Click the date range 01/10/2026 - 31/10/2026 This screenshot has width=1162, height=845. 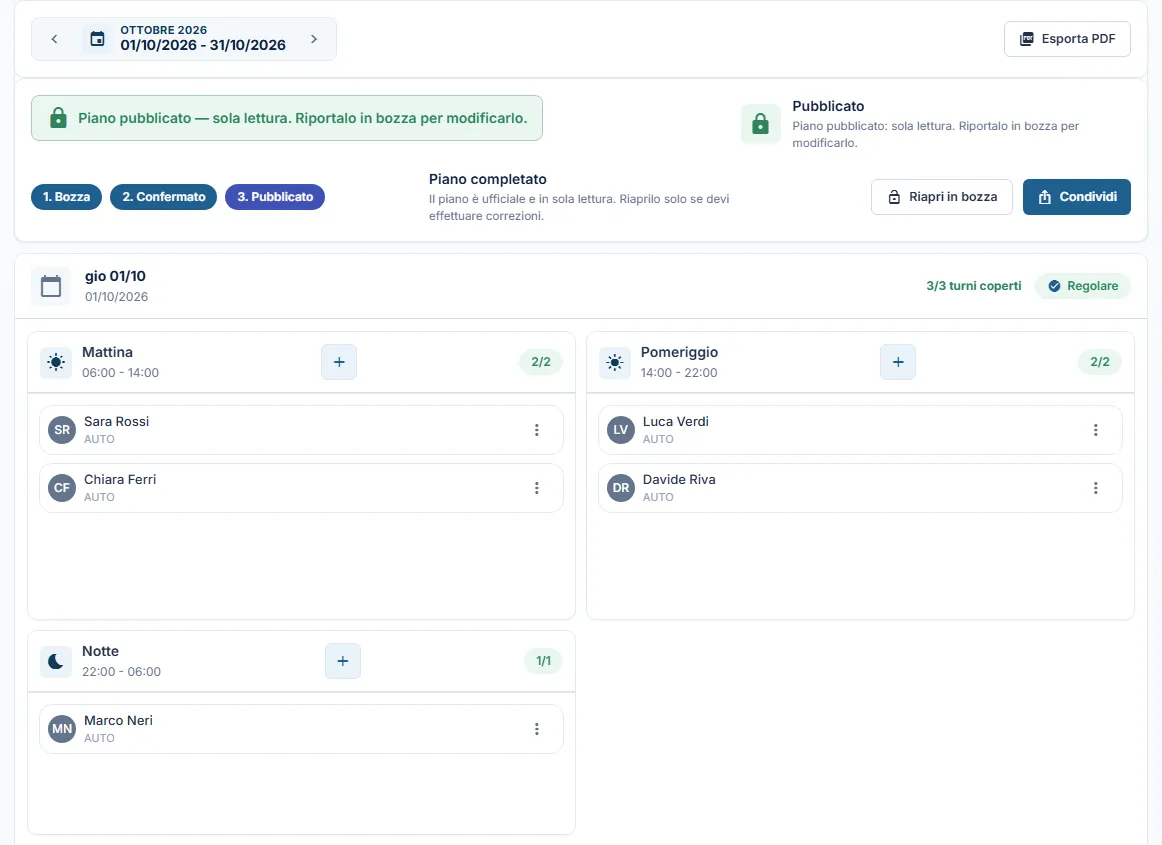[203, 45]
